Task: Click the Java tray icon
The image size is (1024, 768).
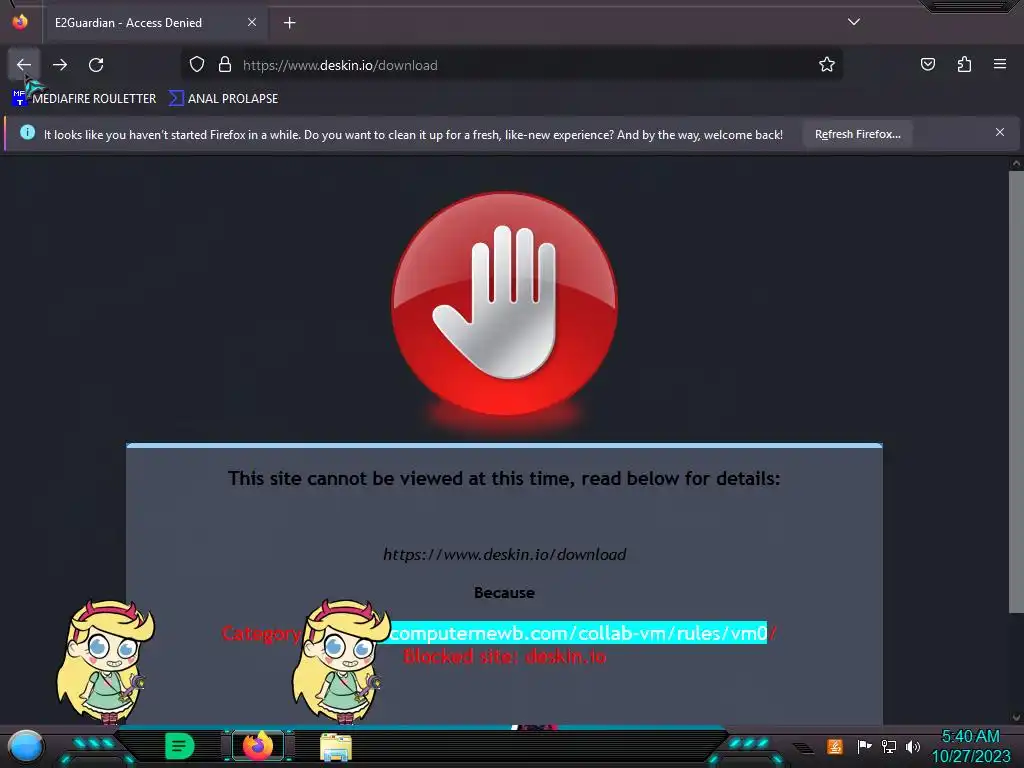Action: [x=835, y=746]
